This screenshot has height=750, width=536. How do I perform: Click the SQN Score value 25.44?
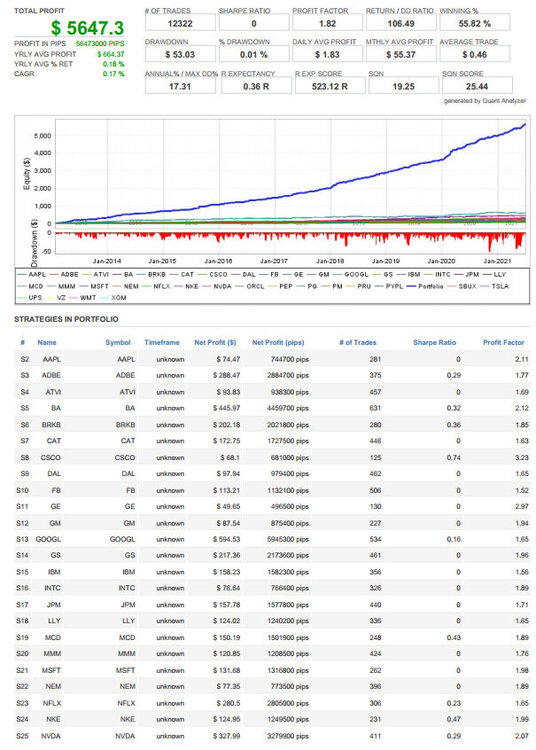coord(477,87)
